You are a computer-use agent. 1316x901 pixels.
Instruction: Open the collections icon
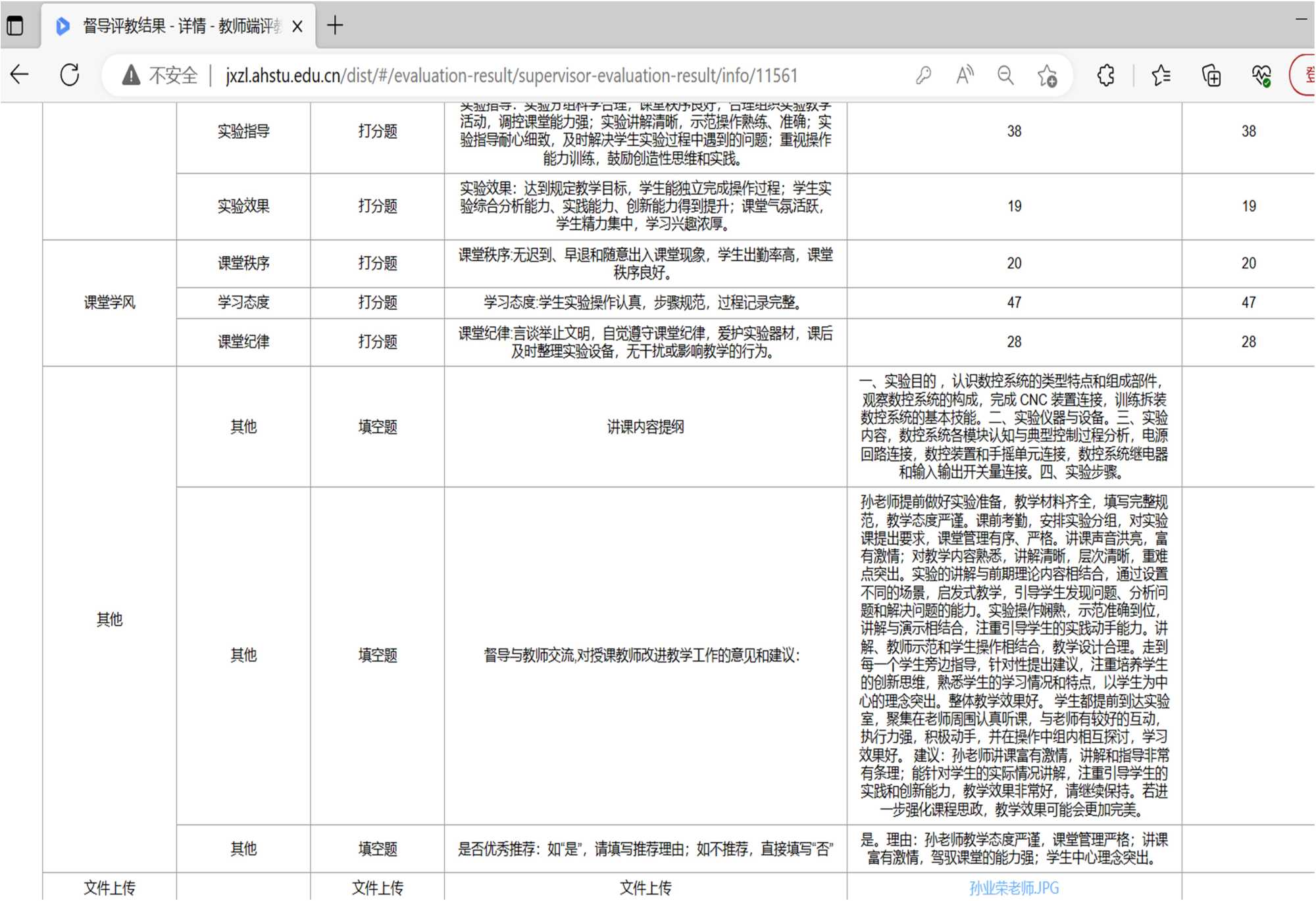[x=1211, y=76]
